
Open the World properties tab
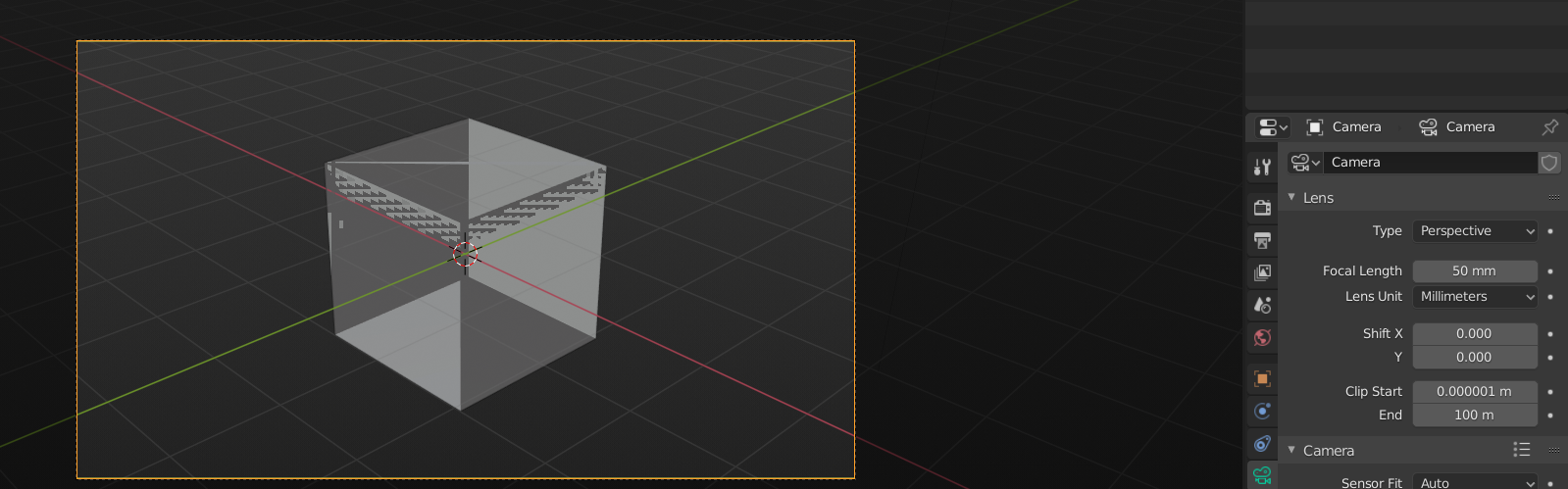(1262, 338)
